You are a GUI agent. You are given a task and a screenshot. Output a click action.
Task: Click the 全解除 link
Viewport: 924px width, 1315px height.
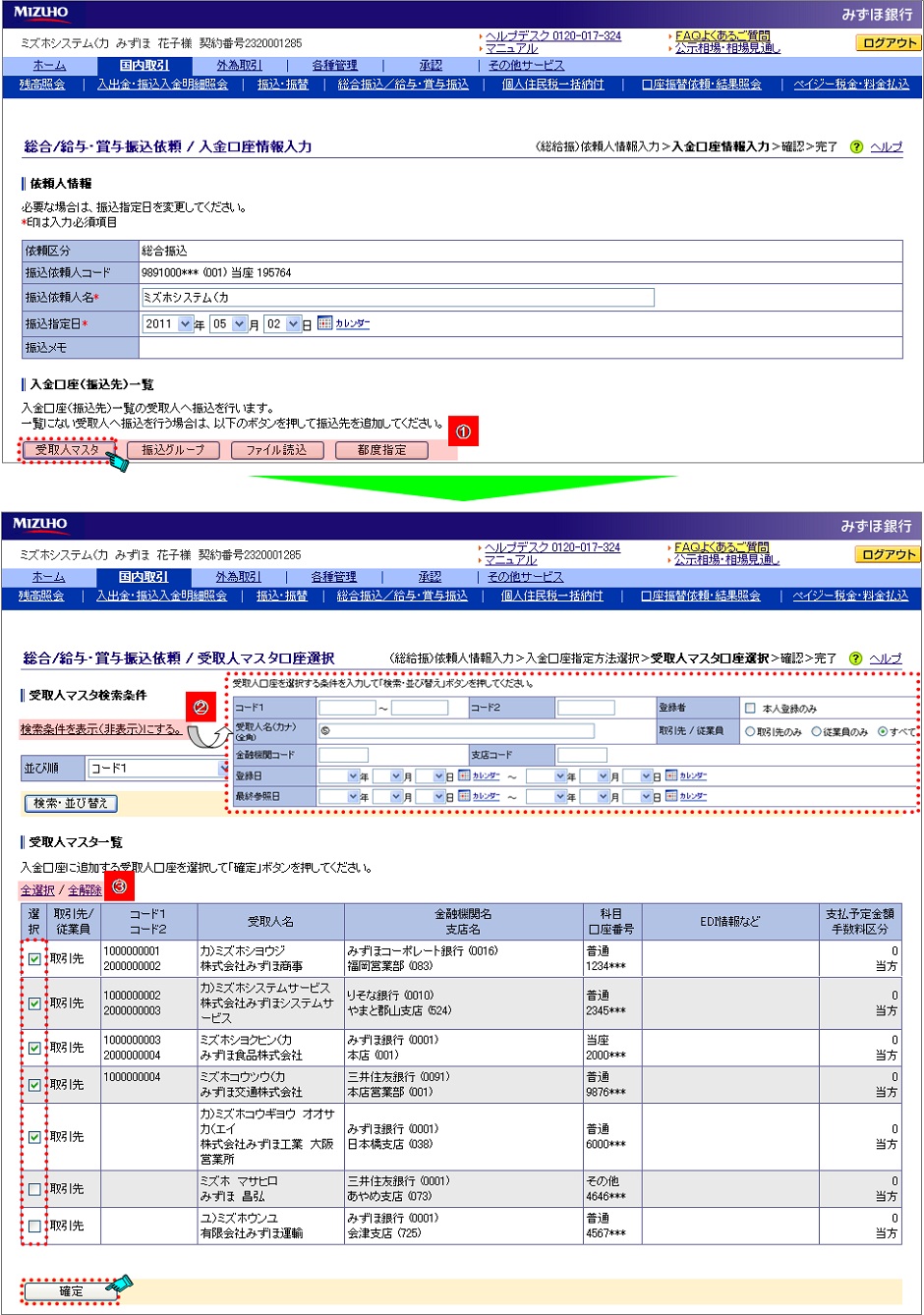click(x=85, y=890)
